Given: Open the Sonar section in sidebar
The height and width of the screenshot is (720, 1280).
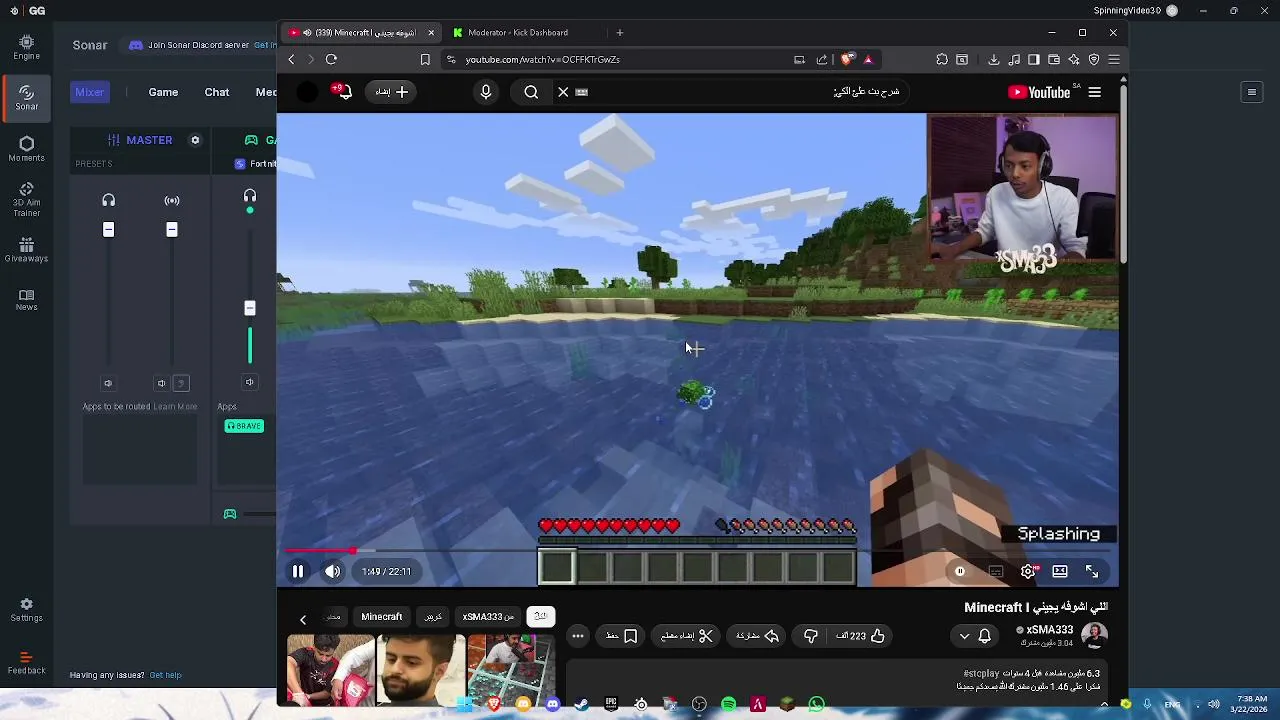Looking at the screenshot, I should tap(27, 98).
